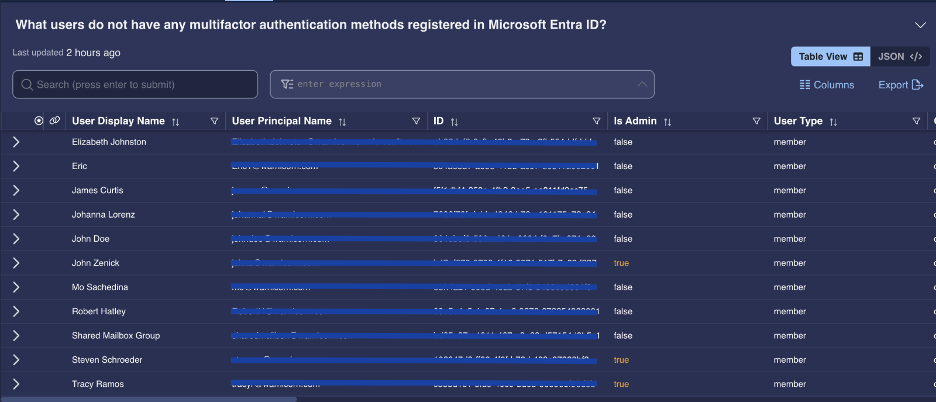The image size is (936, 402).
Task: Switch to Table View
Action: click(x=830, y=57)
